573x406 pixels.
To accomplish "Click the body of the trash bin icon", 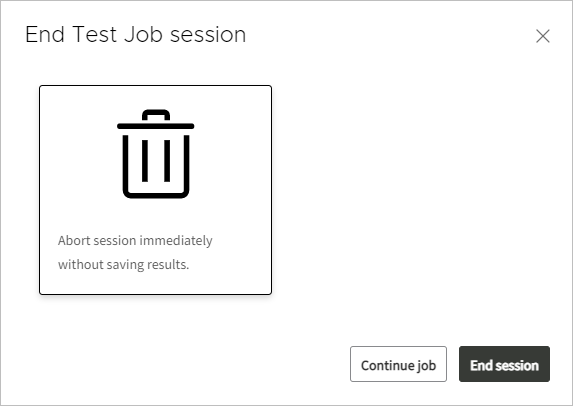I will pos(156,167).
